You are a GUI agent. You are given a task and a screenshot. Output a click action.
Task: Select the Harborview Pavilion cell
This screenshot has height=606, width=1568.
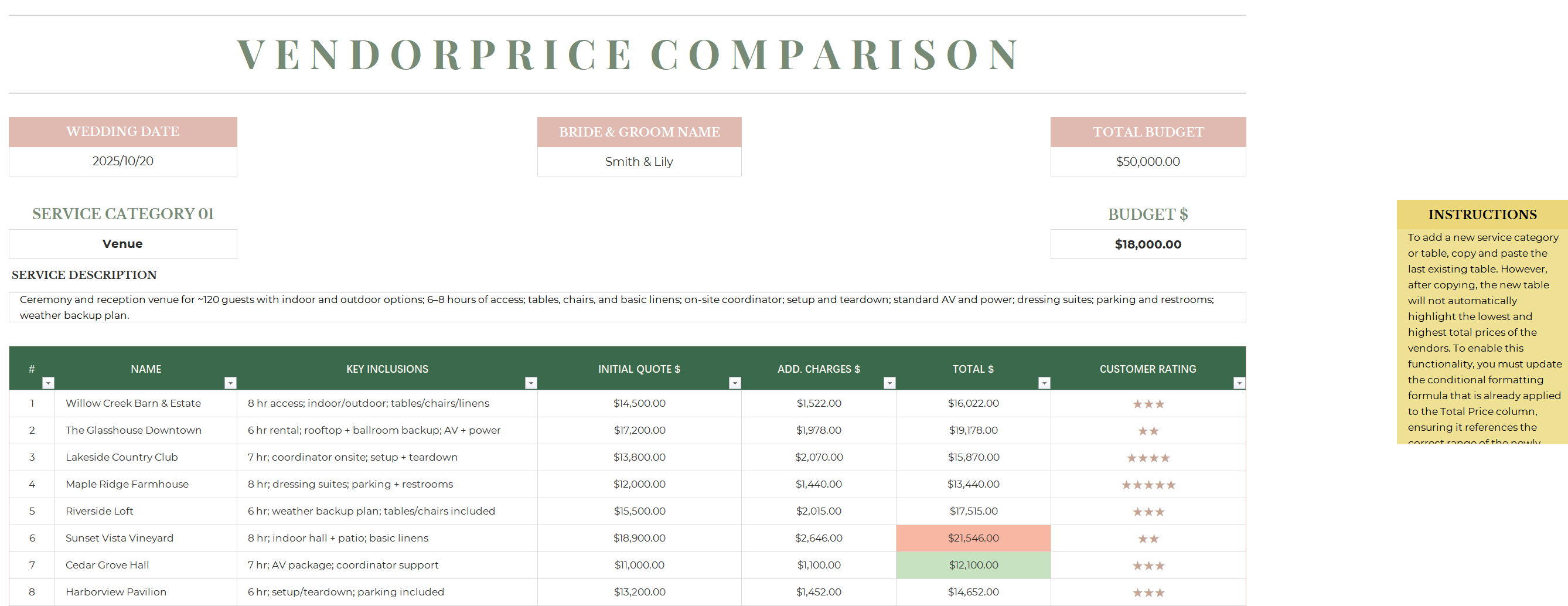pyautogui.click(x=145, y=591)
